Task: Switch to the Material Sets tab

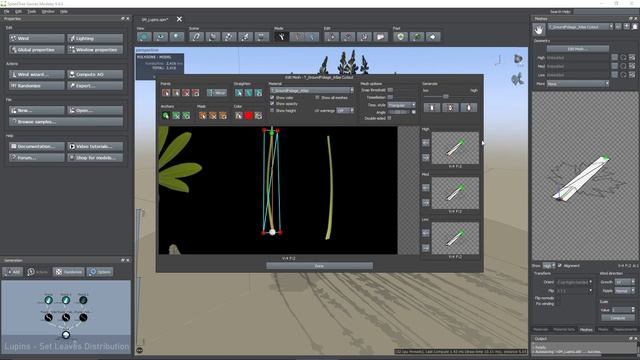Action: pos(564,329)
